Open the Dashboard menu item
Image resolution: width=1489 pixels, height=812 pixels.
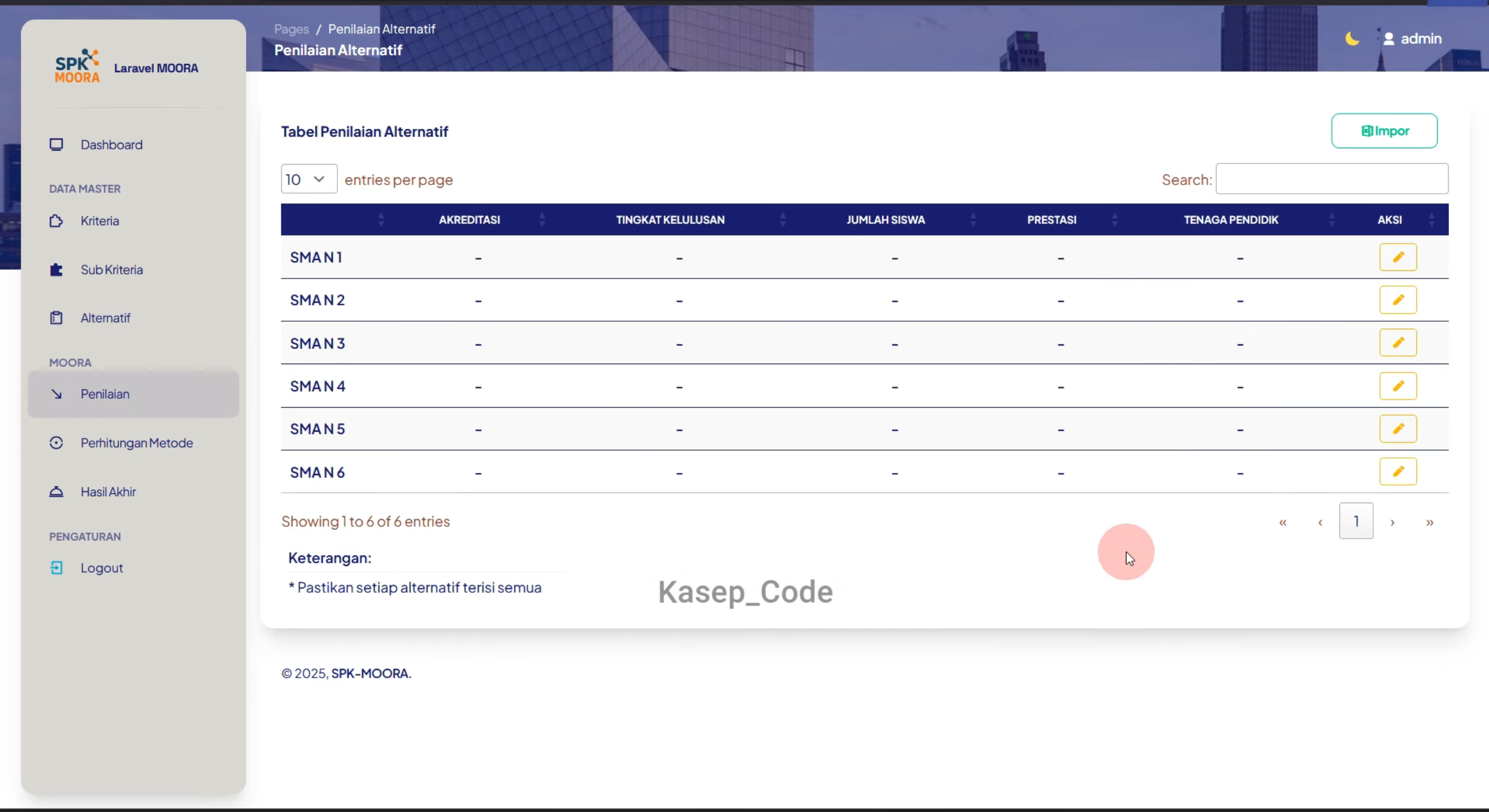tap(133, 145)
